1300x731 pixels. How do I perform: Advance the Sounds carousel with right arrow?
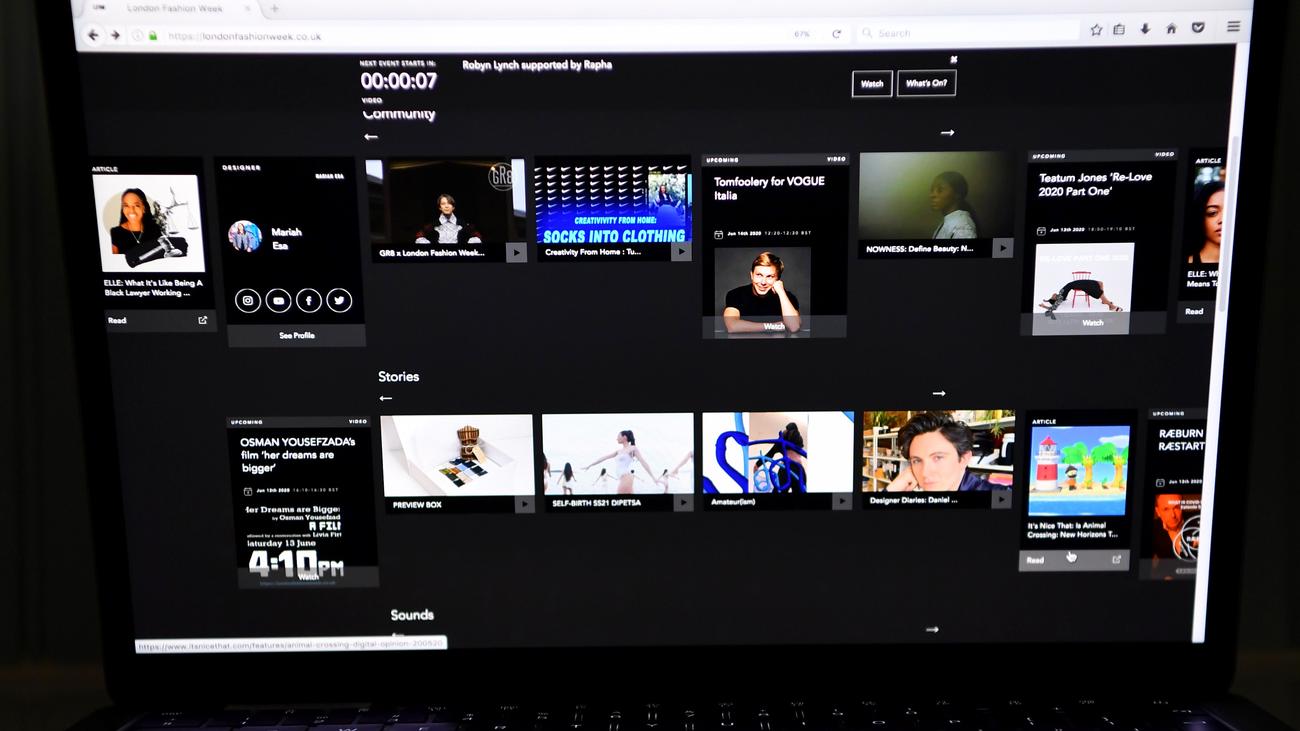tap(932, 629)
